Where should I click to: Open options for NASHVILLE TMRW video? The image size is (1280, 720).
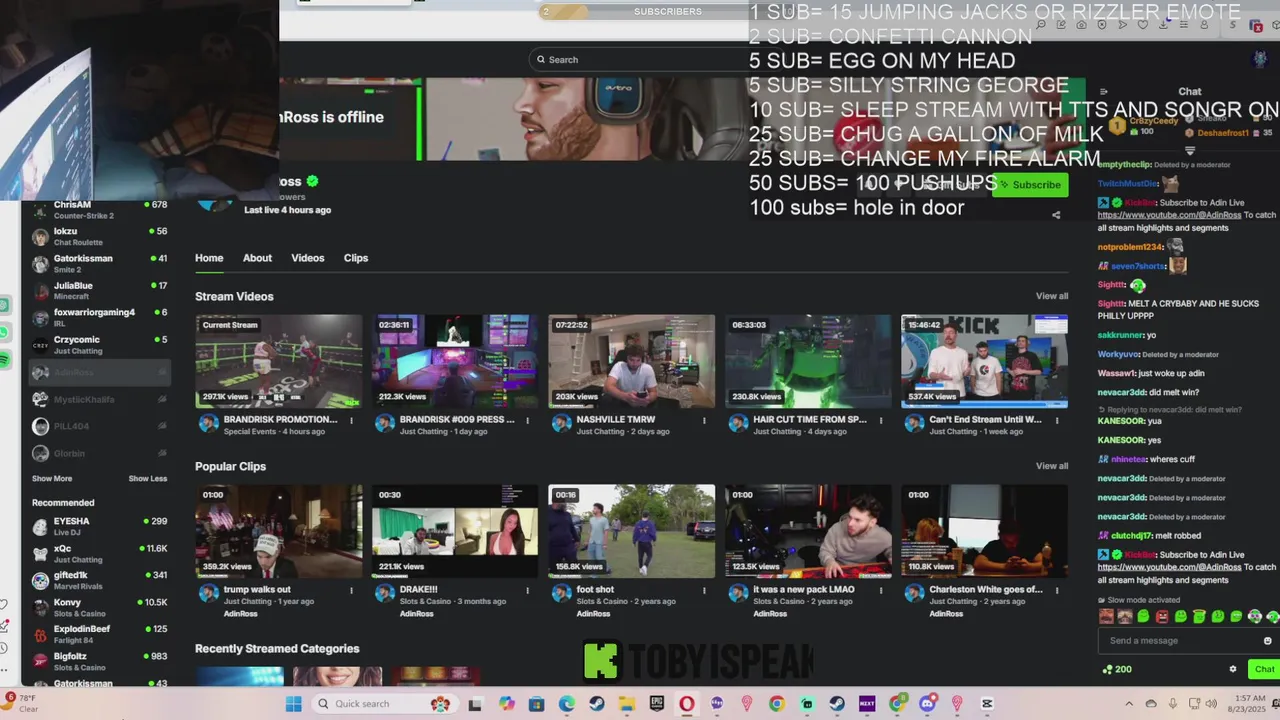click(704, 420)
